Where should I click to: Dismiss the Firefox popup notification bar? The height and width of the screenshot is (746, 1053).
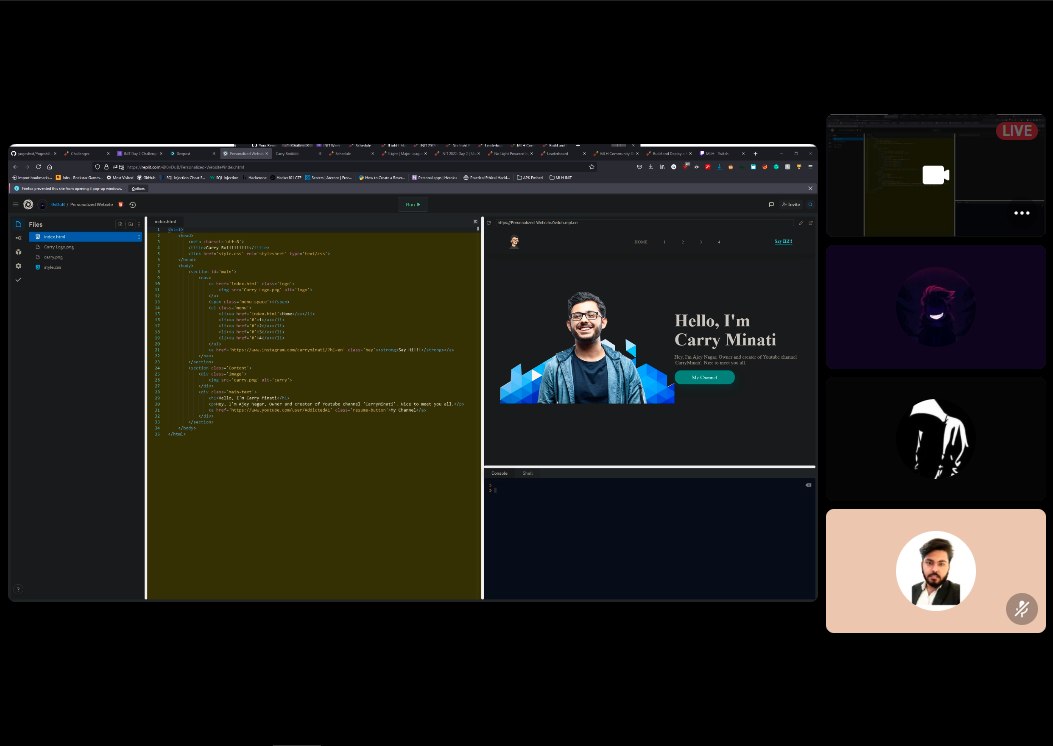click(810, 189)
